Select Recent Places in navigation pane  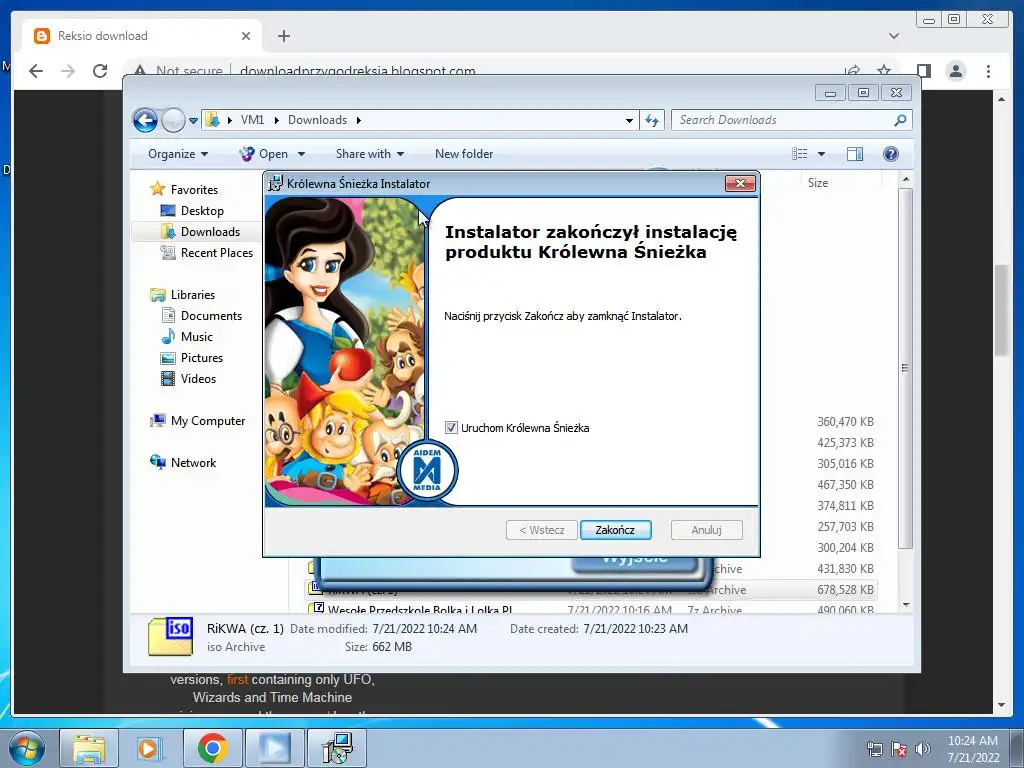(216, 252)
